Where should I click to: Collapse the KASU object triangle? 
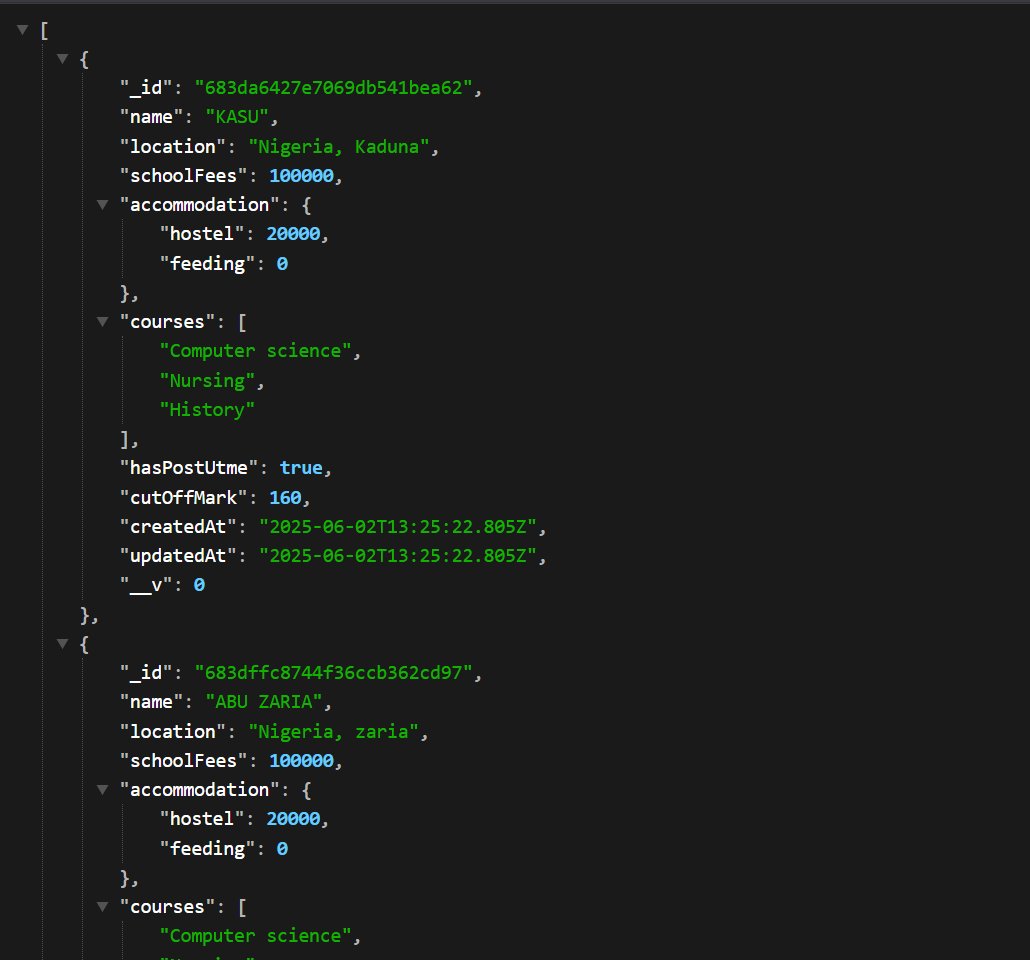(x=62, y=58)
